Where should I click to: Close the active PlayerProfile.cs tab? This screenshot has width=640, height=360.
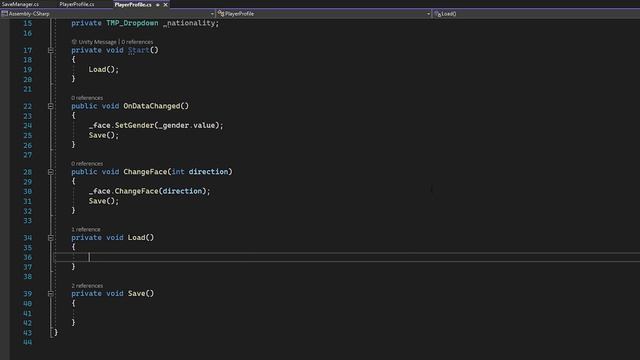pyautogui.click(x=165, y=5)
